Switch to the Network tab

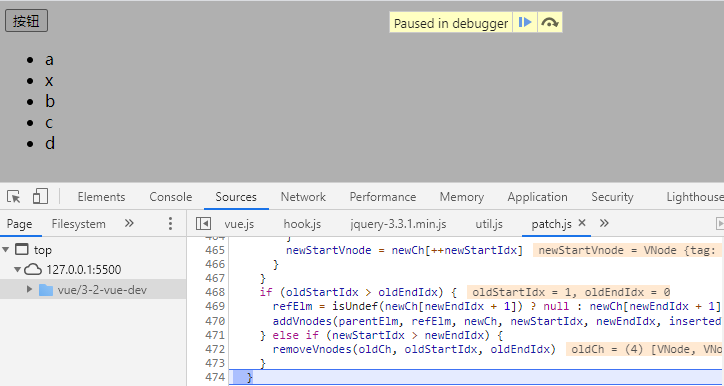click(303, 197)
